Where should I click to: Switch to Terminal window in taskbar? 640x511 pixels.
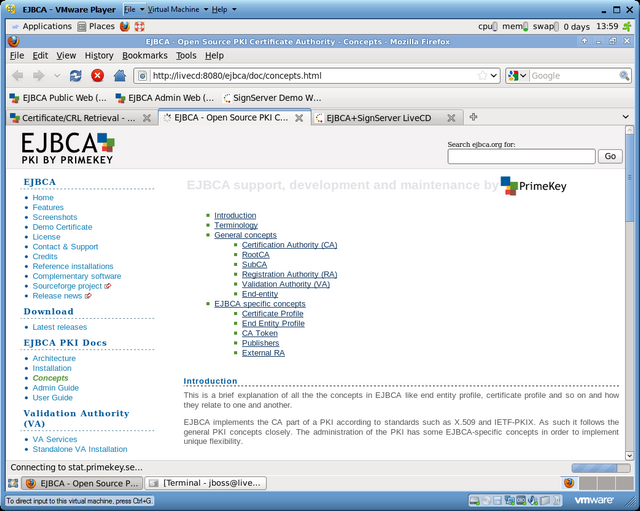pyautogui.click(x=206, y=483)
